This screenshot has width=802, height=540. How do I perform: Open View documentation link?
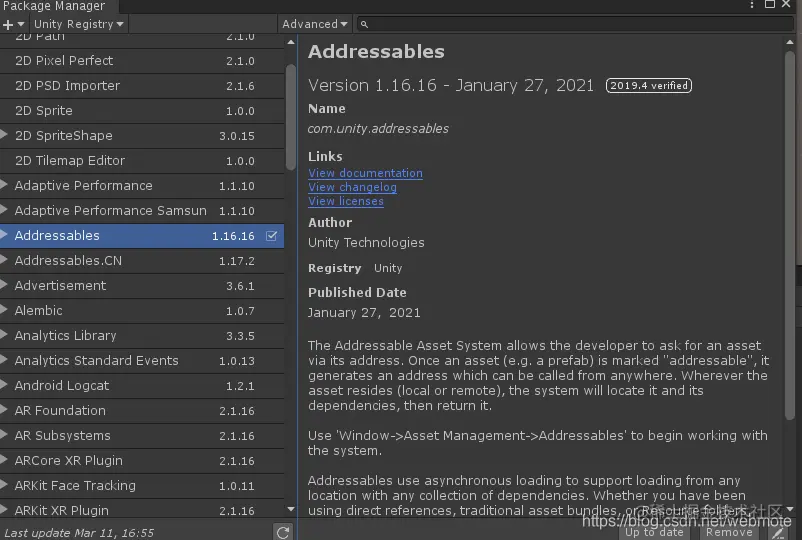click(x=365, y=173)
